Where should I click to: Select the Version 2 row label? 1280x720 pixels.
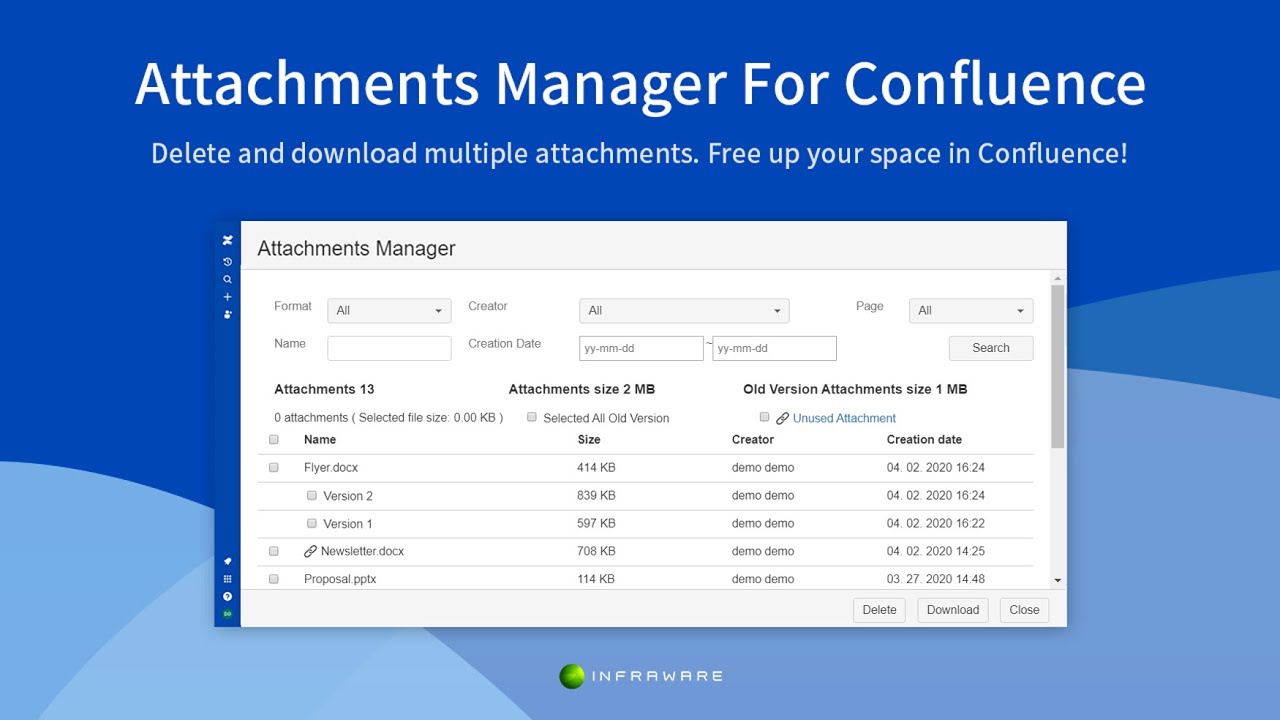pos(348,496)
